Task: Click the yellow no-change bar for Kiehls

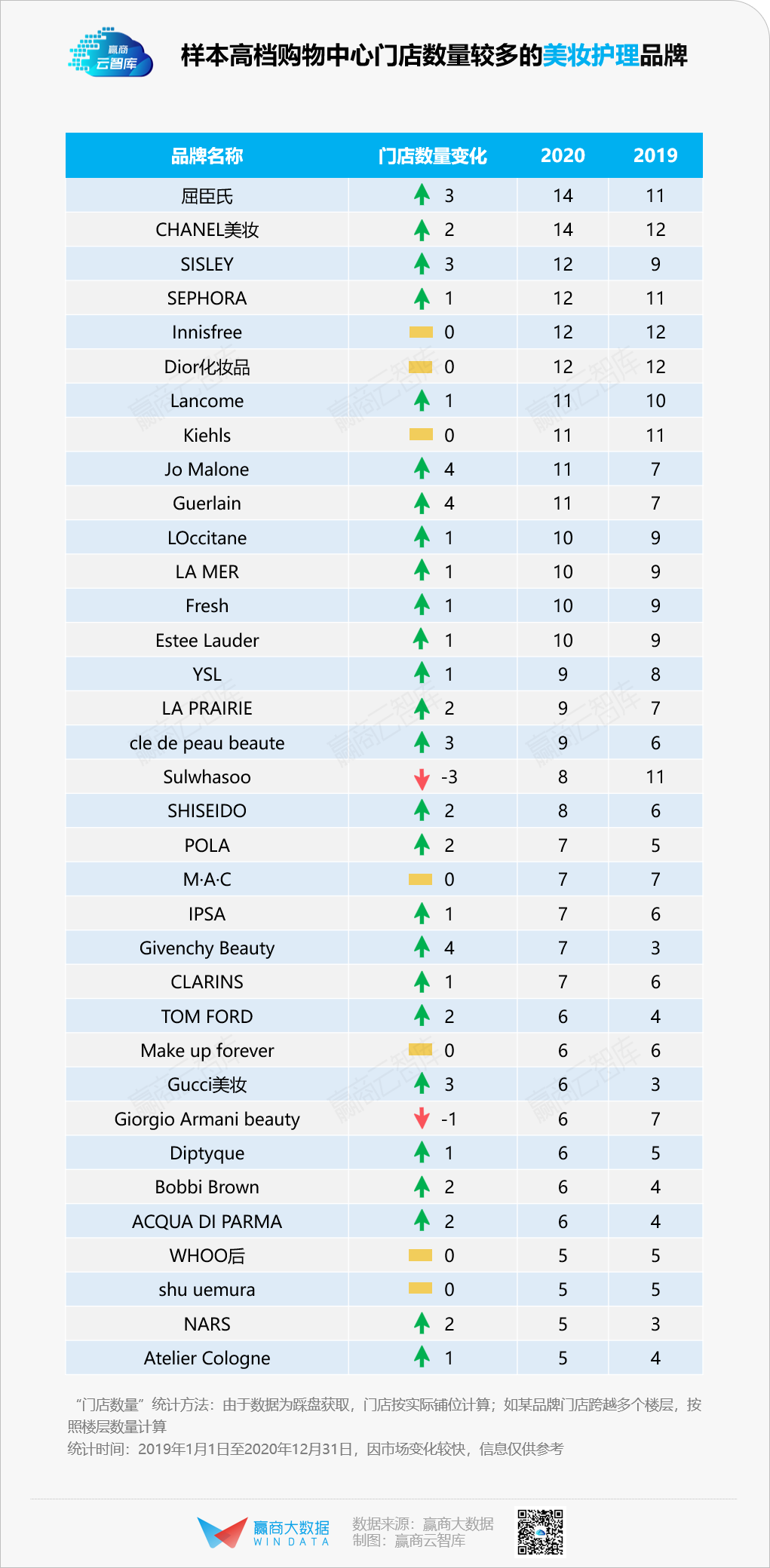Action: 421,435
